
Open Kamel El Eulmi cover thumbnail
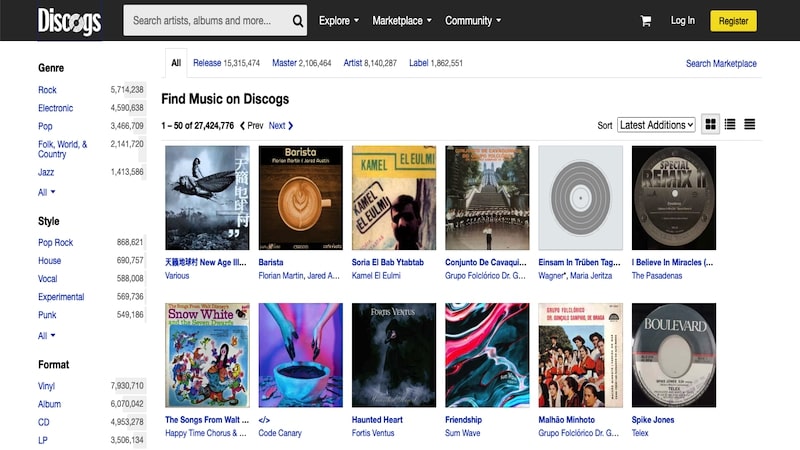coord(394,198)
